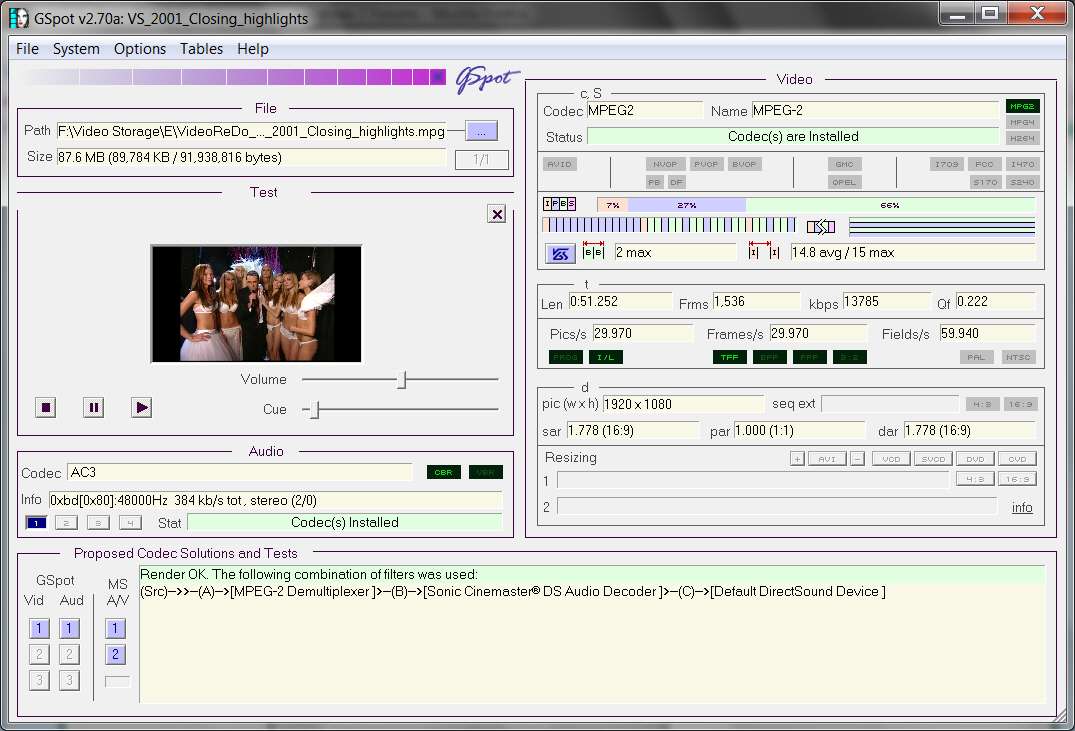Click the S240 colorimetry indicator
Screen dimensions: 1075x731
point(1023,182)
